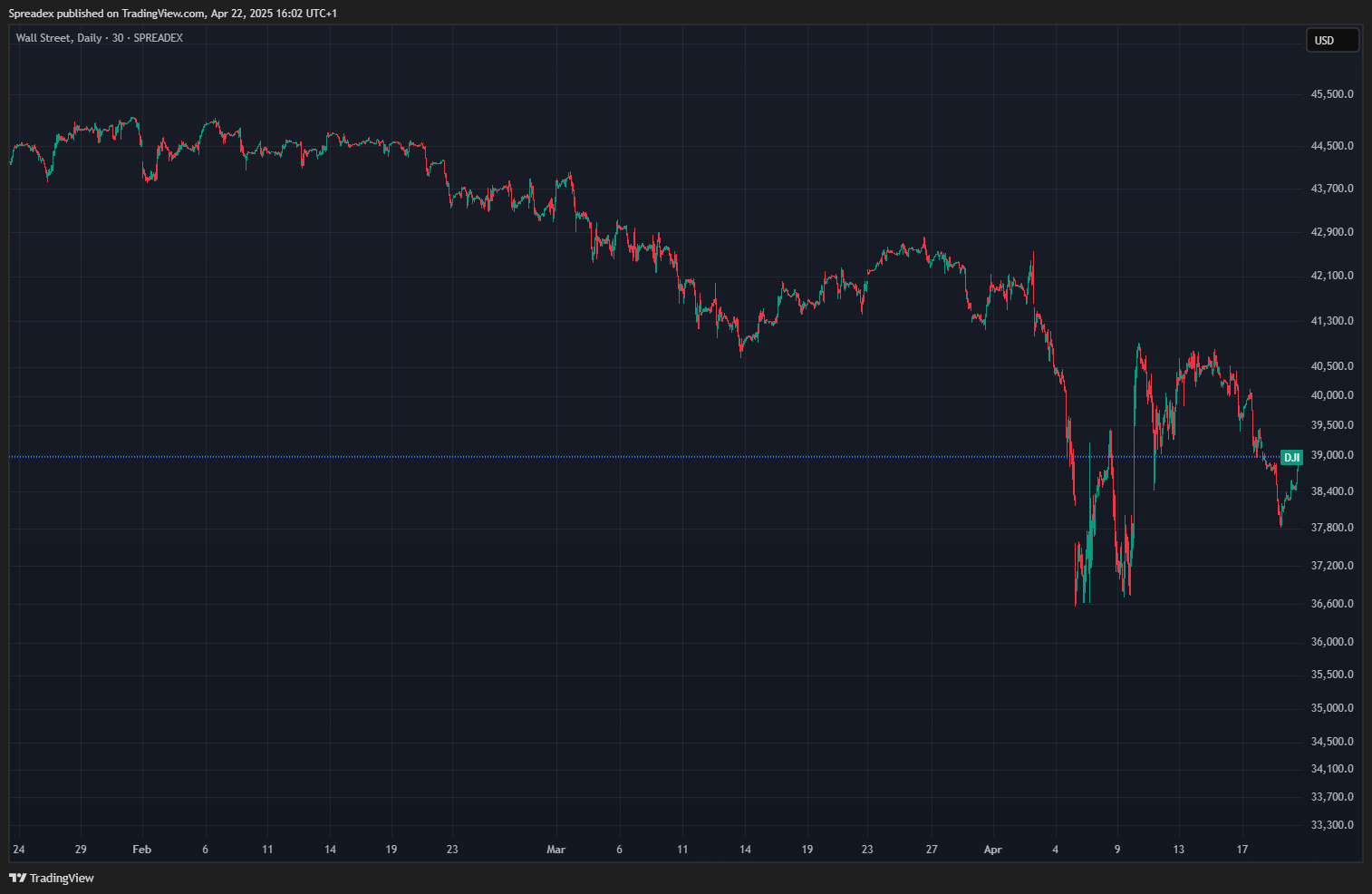Open the USD currency selector
Viewport: 1372px width, 894px height.
tap(1332, 41)
